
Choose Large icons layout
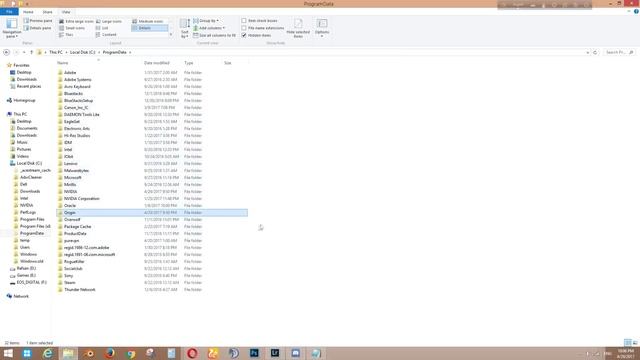pos(109,21)
